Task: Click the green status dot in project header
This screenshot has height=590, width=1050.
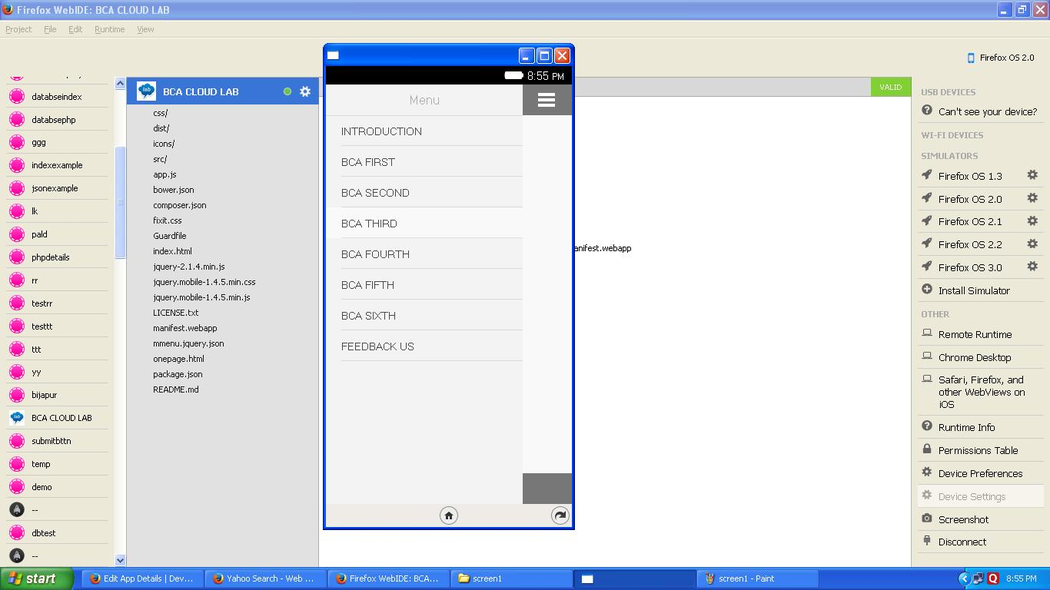Action: [x=287, y=92]
